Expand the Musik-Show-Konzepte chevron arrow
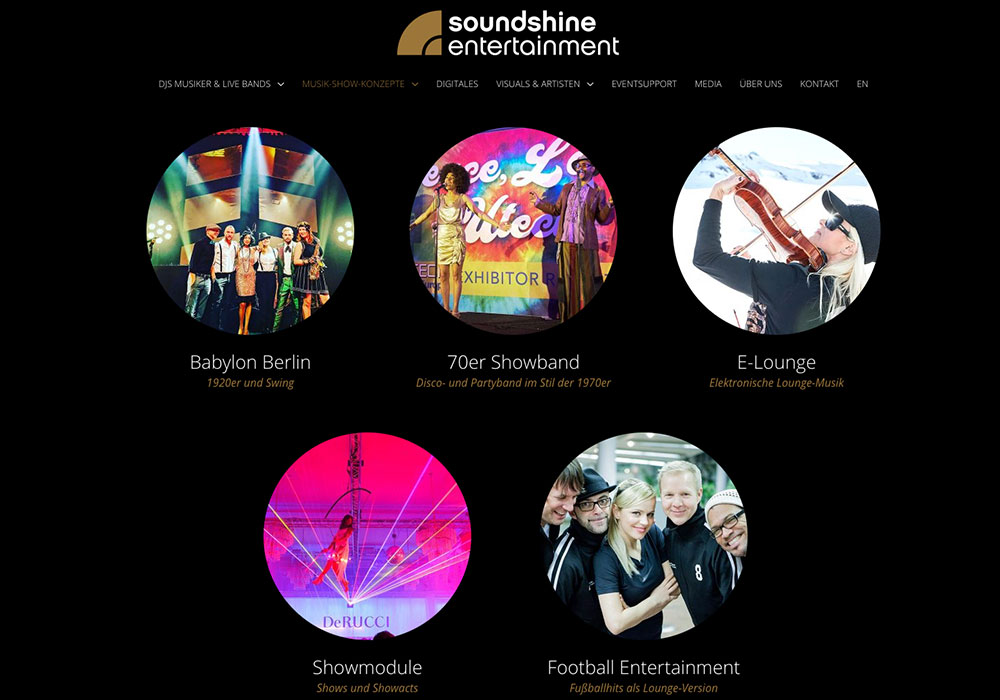This screenshot has width=1000, height=700. pos(415,84)
